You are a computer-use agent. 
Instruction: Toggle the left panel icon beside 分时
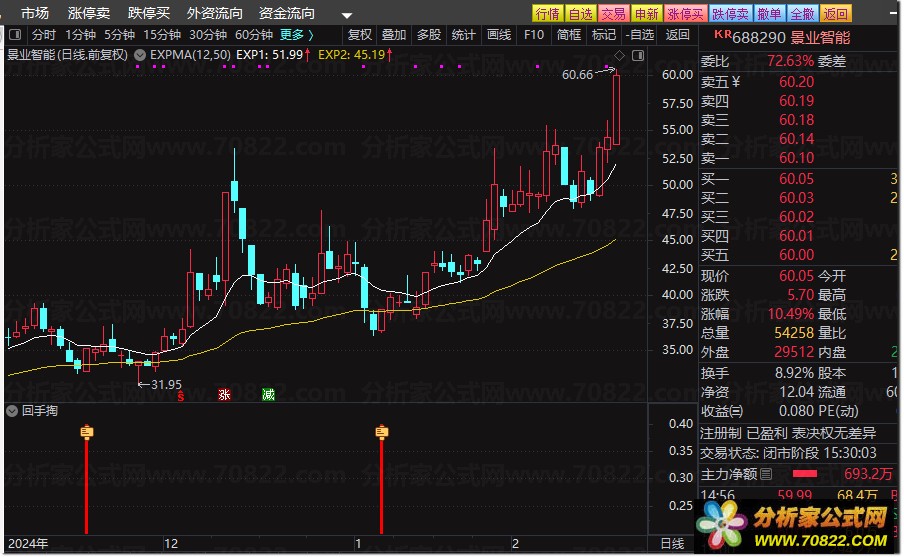click(x=16, y=35)
